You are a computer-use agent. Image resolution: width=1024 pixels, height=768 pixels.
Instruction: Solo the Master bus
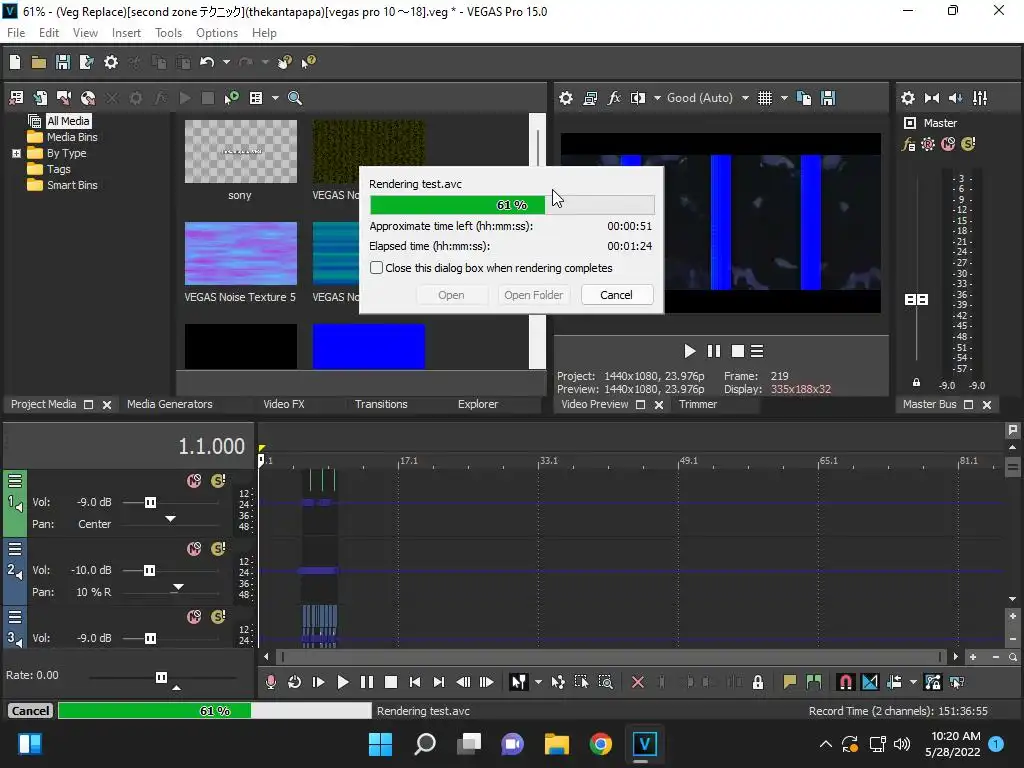968,144
